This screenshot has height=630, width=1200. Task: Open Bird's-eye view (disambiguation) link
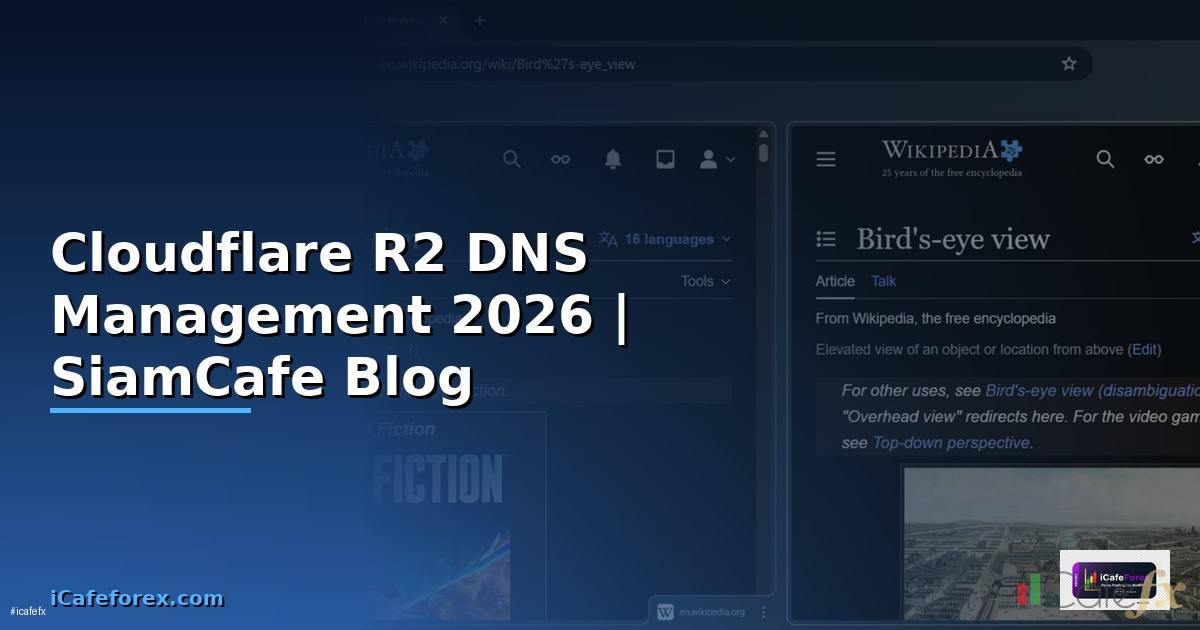(1092, 391)
